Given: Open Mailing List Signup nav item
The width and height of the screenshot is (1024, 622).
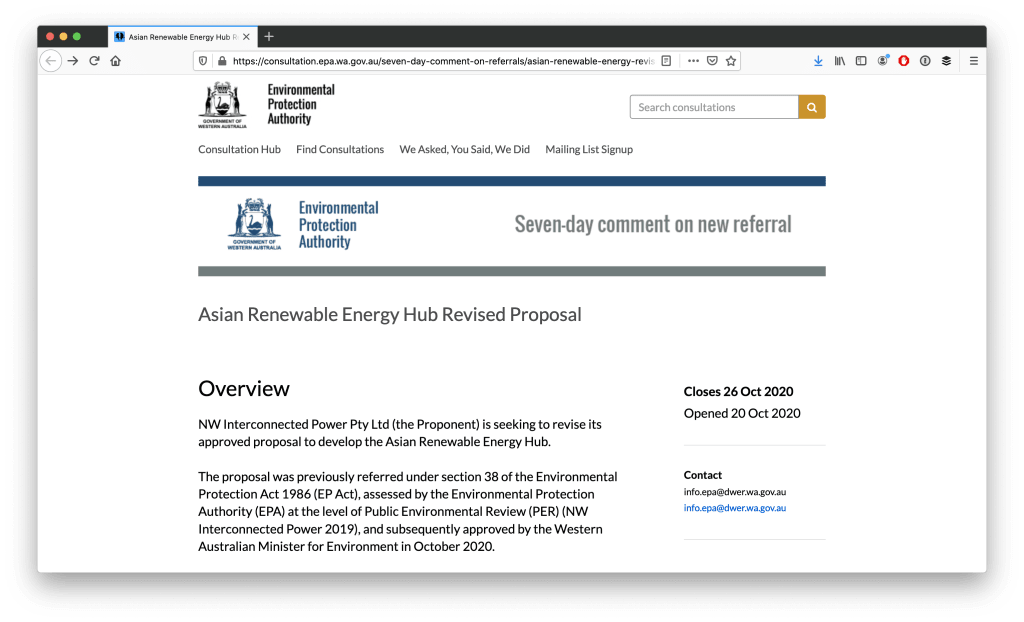Looking at the screenshot, I should click(x=589, y=149).
